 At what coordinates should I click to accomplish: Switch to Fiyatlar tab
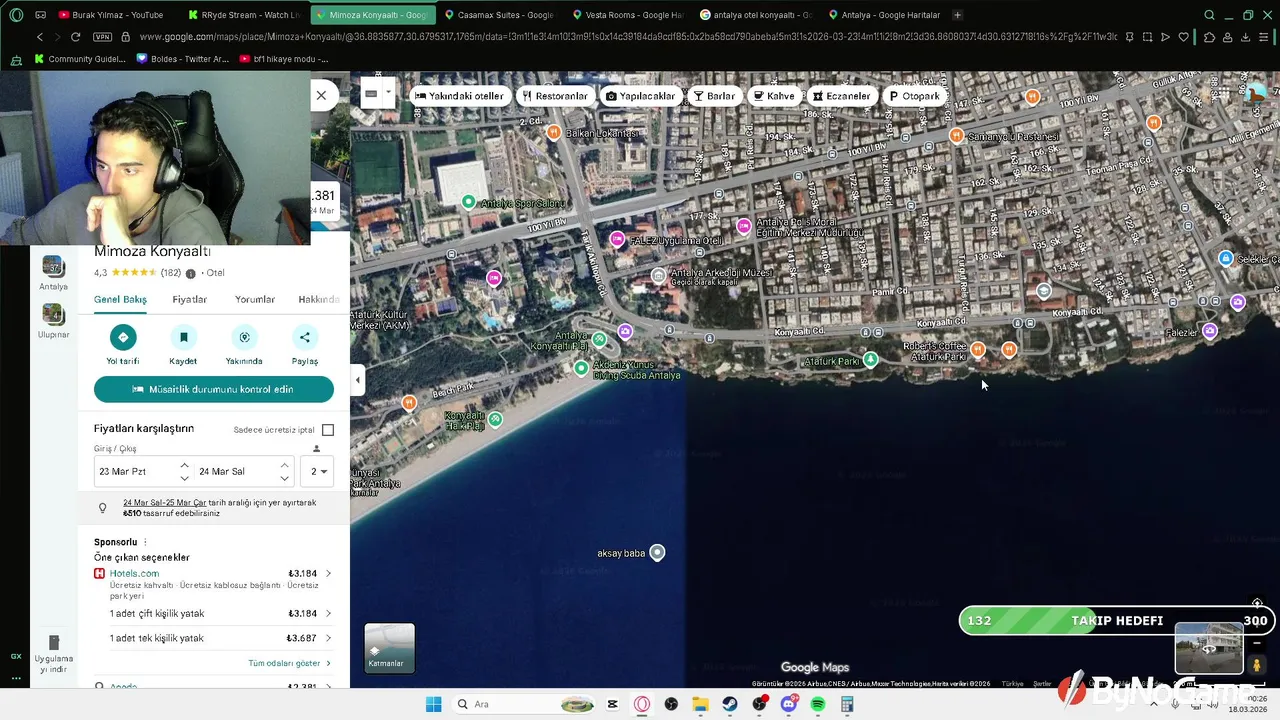pos(190,299)
